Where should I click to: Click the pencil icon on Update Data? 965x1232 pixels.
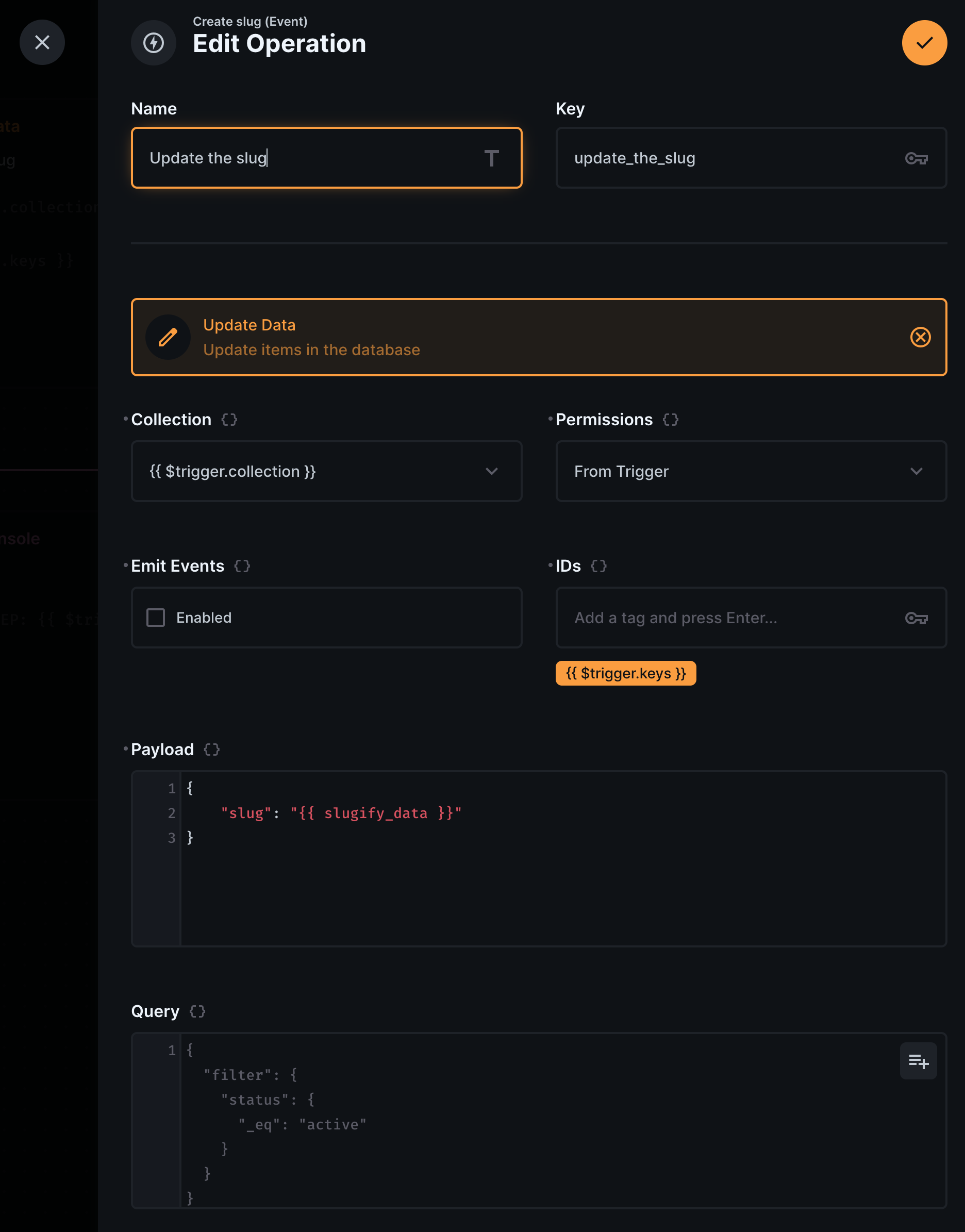(168, 337)
